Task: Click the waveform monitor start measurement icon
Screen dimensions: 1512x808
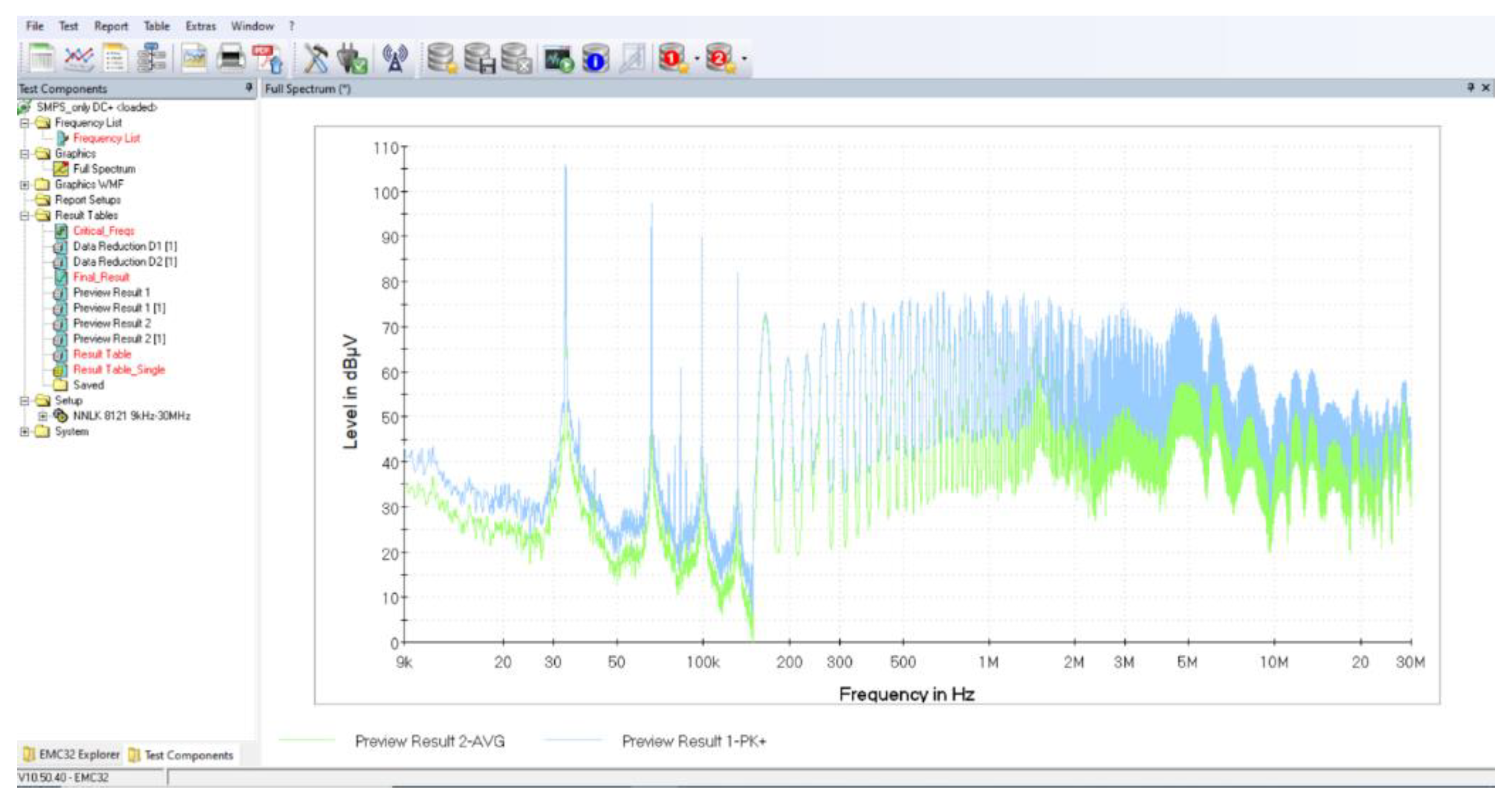Action: pos(557,59)
